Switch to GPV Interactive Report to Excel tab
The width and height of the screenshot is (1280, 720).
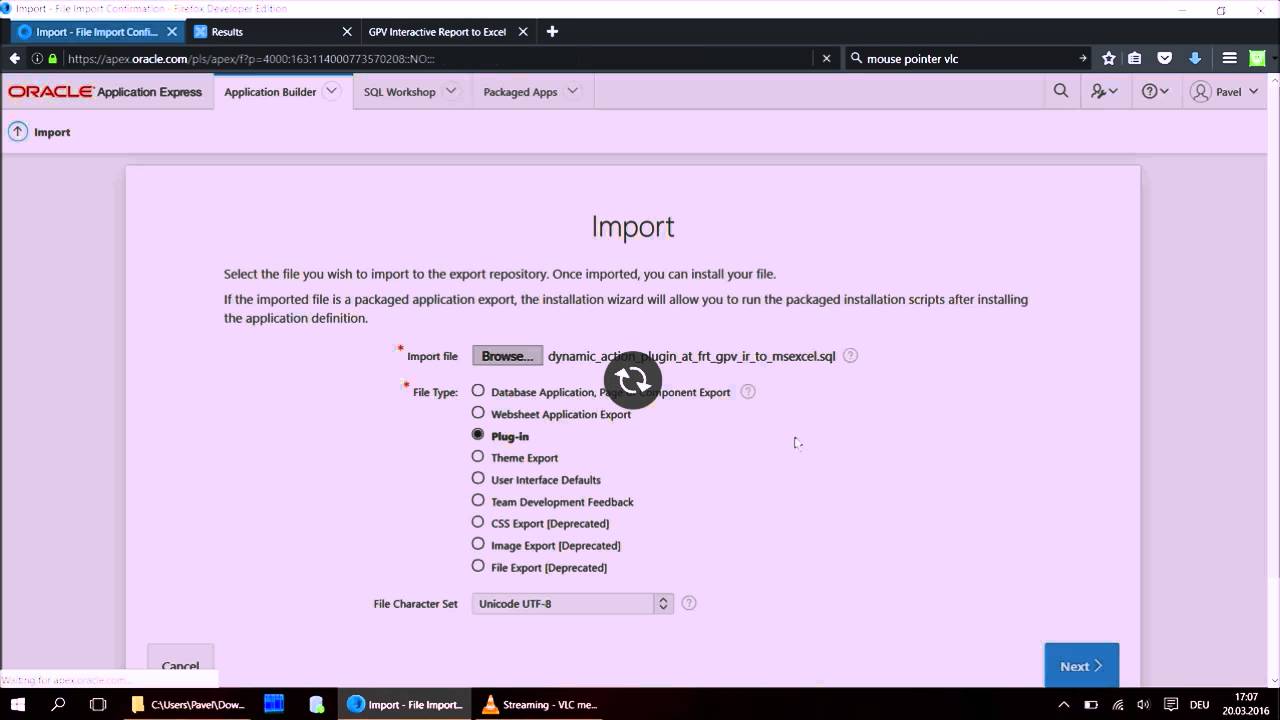pos(438,32)
